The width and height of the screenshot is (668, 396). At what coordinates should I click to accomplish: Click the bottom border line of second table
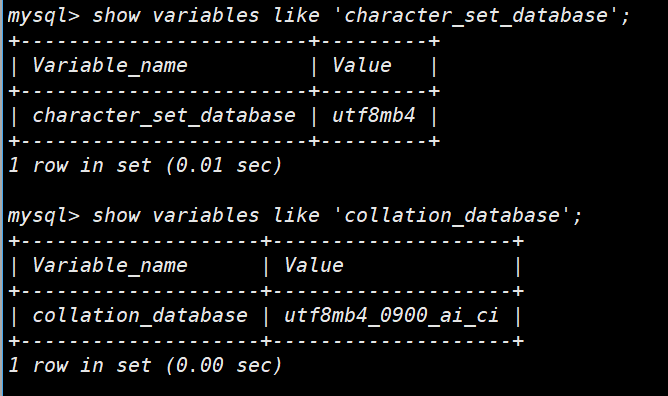coord(265,341)
